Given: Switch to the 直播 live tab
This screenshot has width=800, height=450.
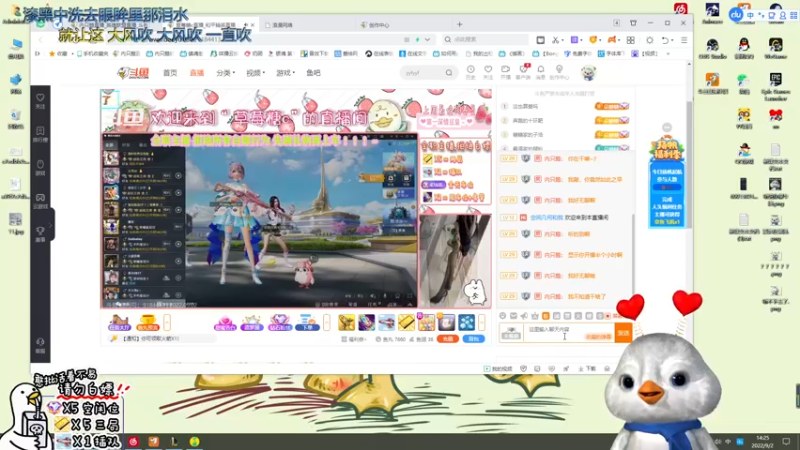Looking at the screenshot, I should point(196,73).
